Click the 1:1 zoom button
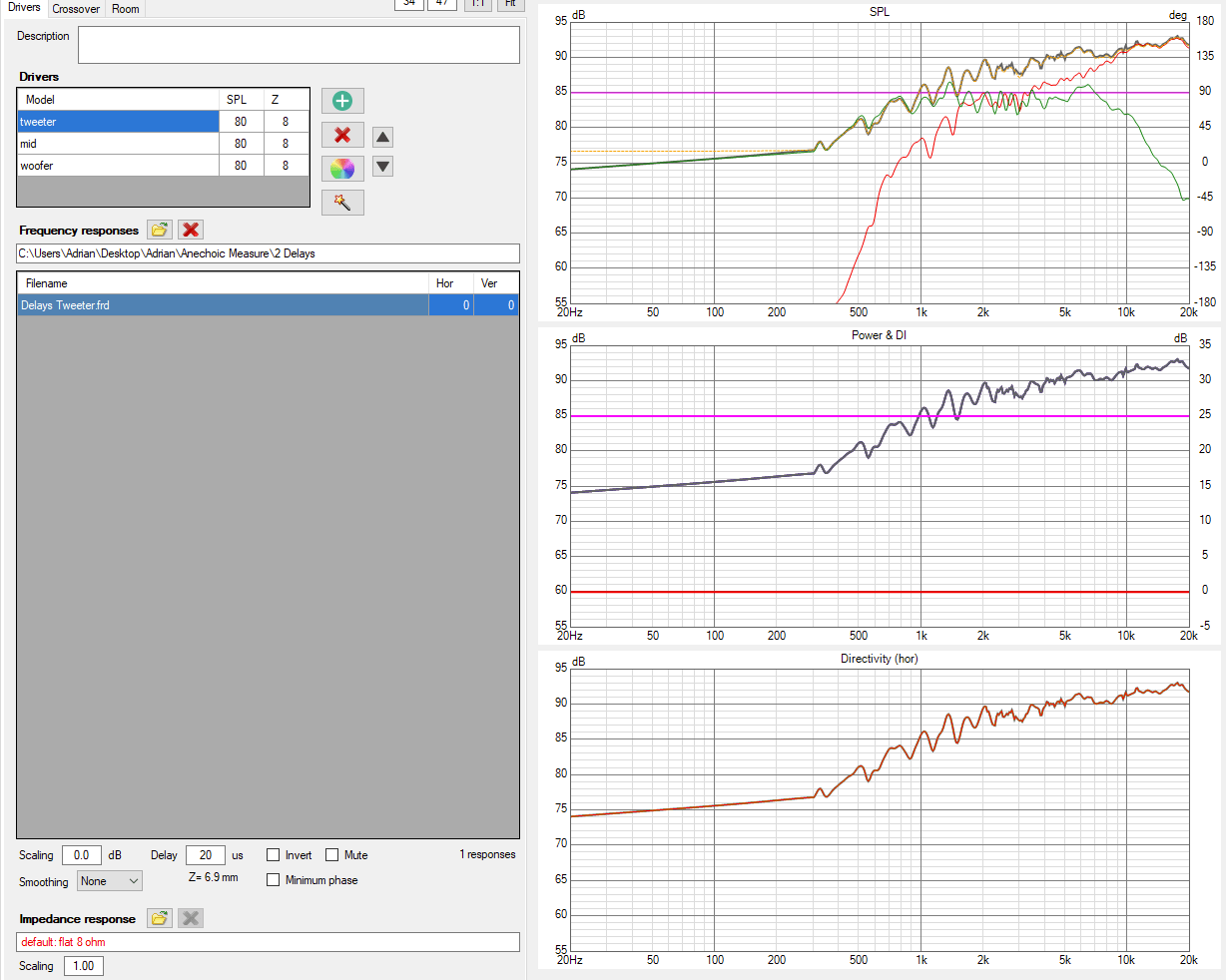This screenshot has height=980, width=1226. [478, 4]
